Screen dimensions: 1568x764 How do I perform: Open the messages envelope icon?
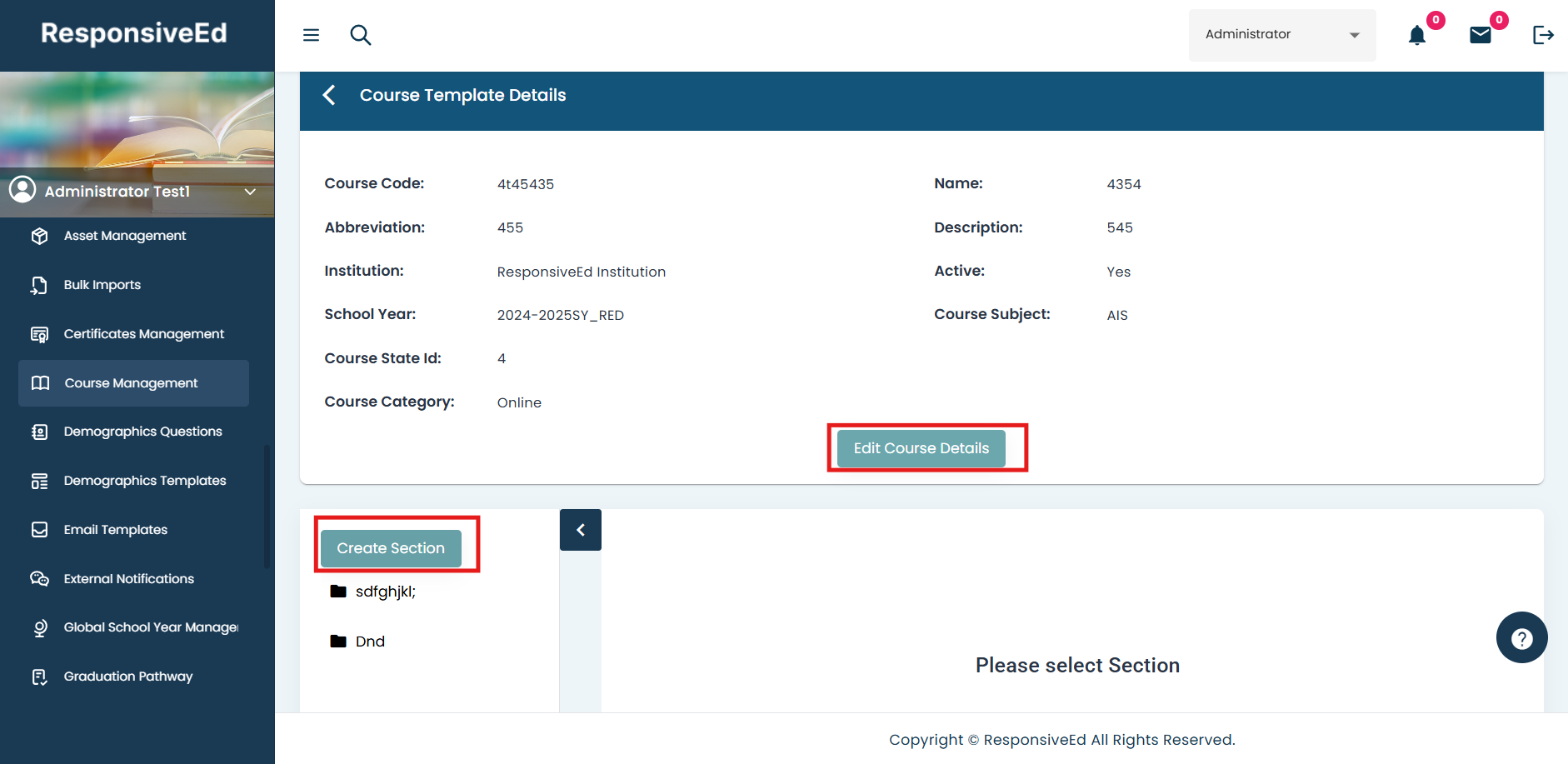pyautogui.click(x=1480, y=35)
